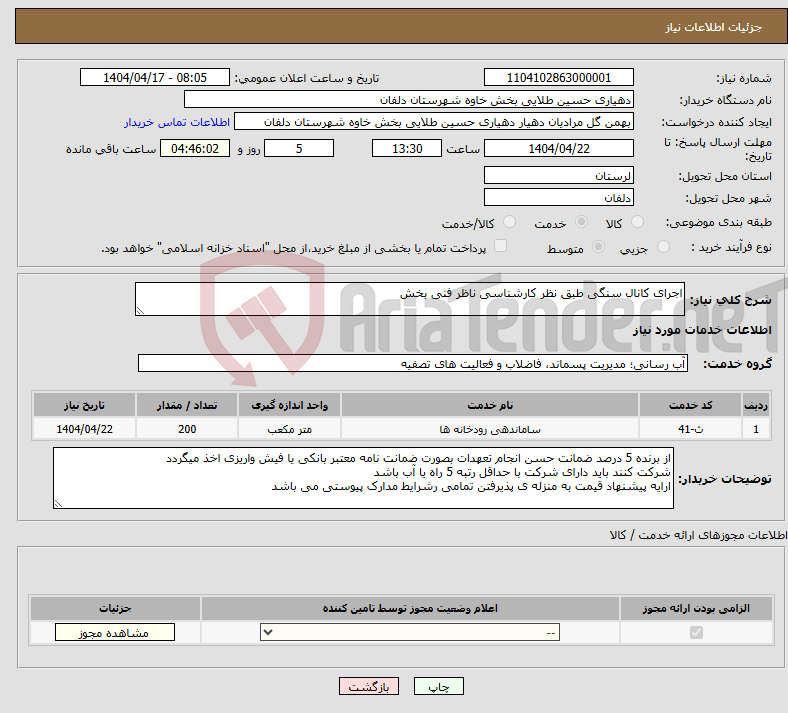
Task: Click the مشاهده مجوز button
Action: 115,632
